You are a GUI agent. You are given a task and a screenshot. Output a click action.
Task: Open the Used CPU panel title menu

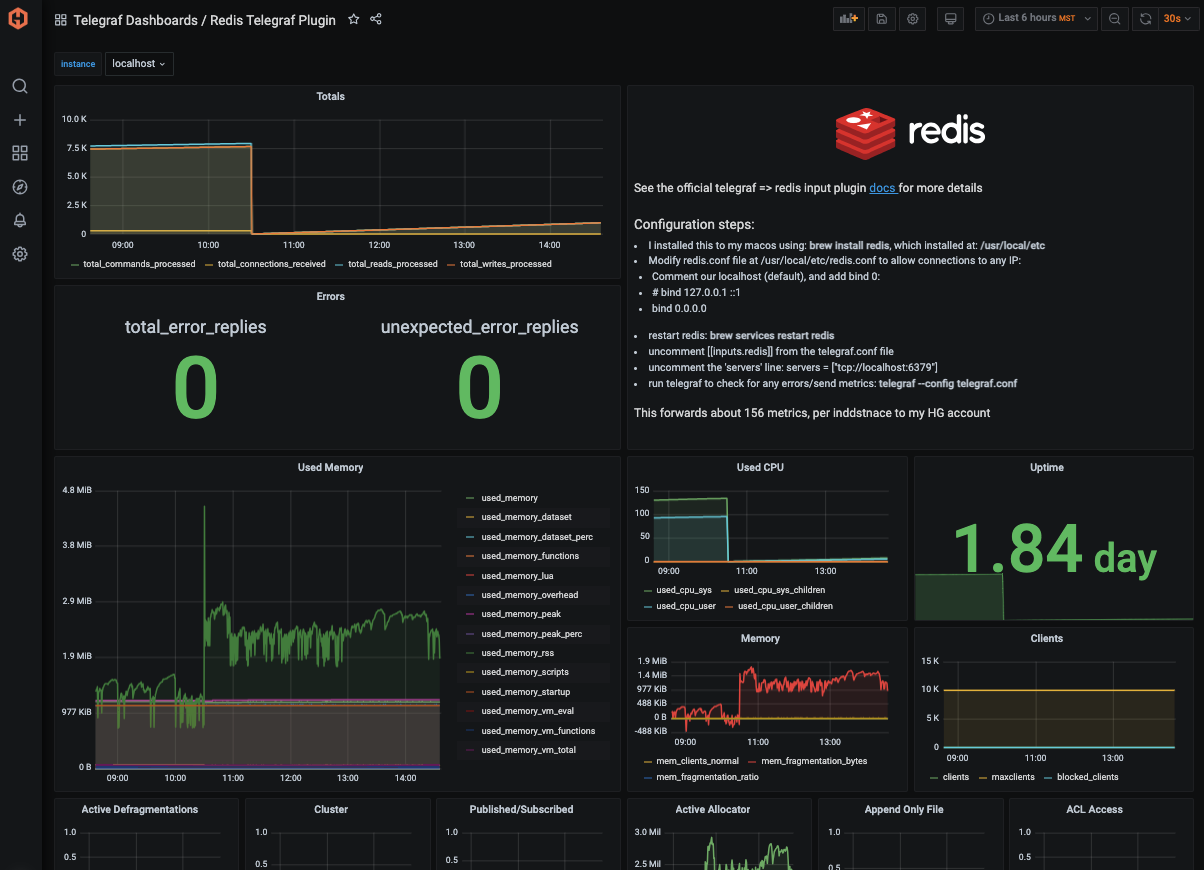(x=760, y=467)
